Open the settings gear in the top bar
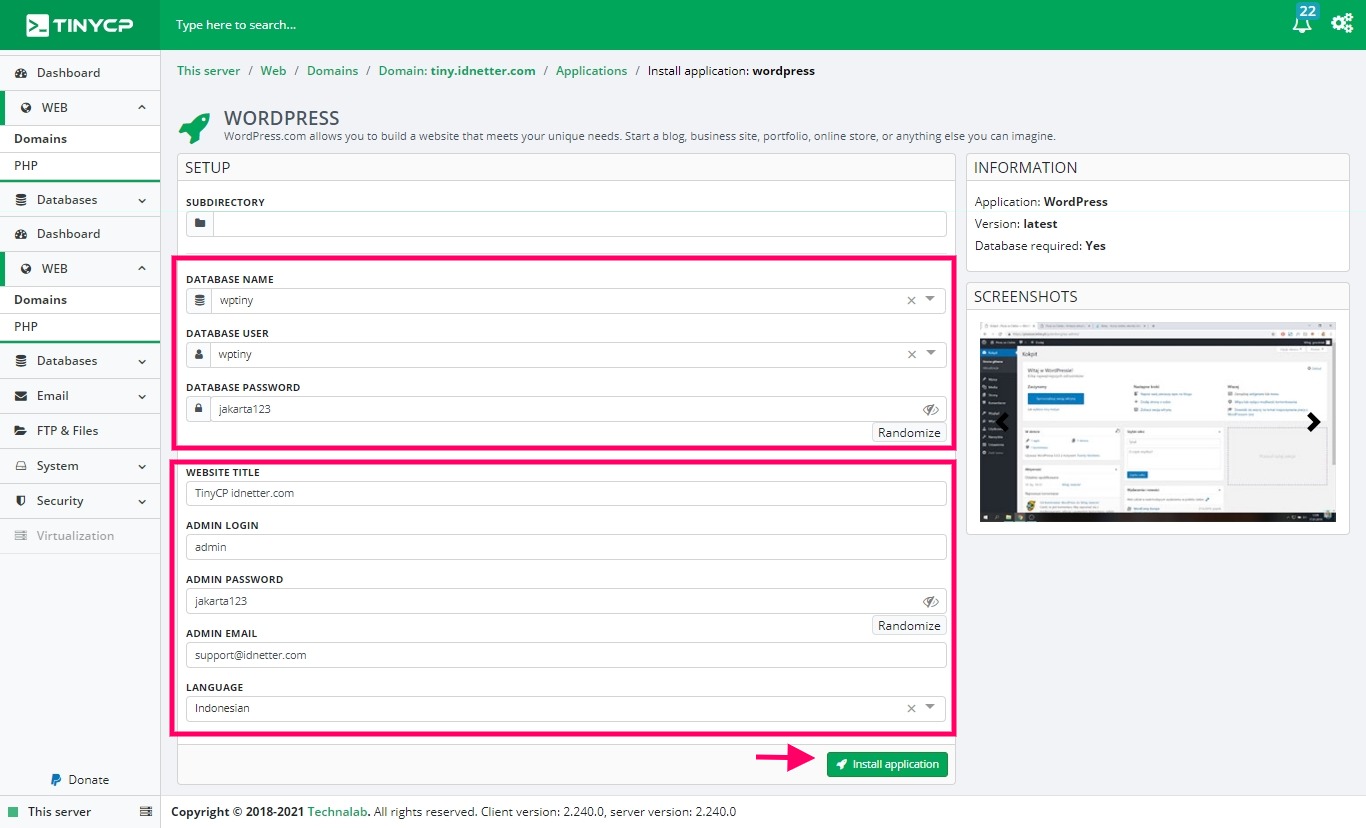1366x828 pixels. pos(1342,22)
